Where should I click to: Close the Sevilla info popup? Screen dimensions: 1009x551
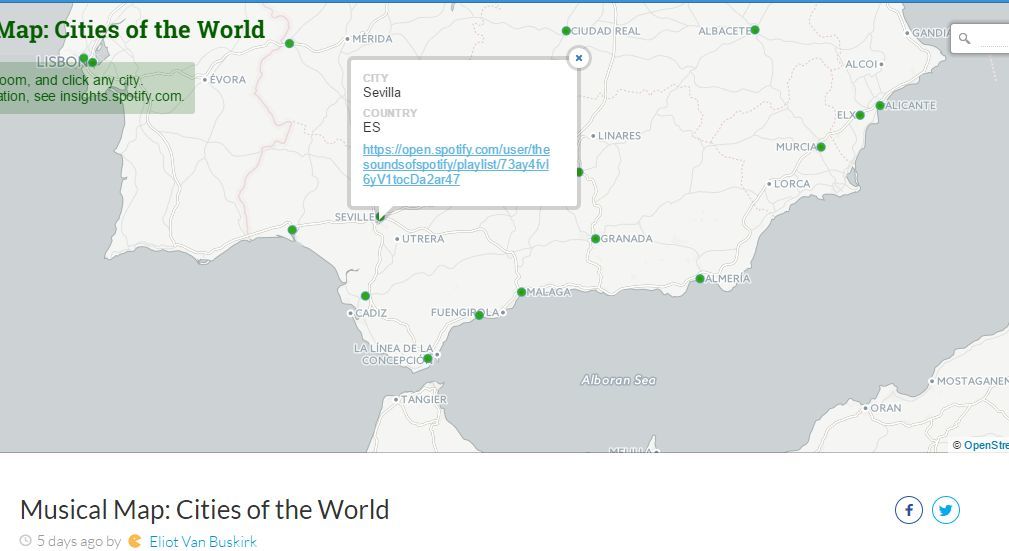tap(579, 58)
